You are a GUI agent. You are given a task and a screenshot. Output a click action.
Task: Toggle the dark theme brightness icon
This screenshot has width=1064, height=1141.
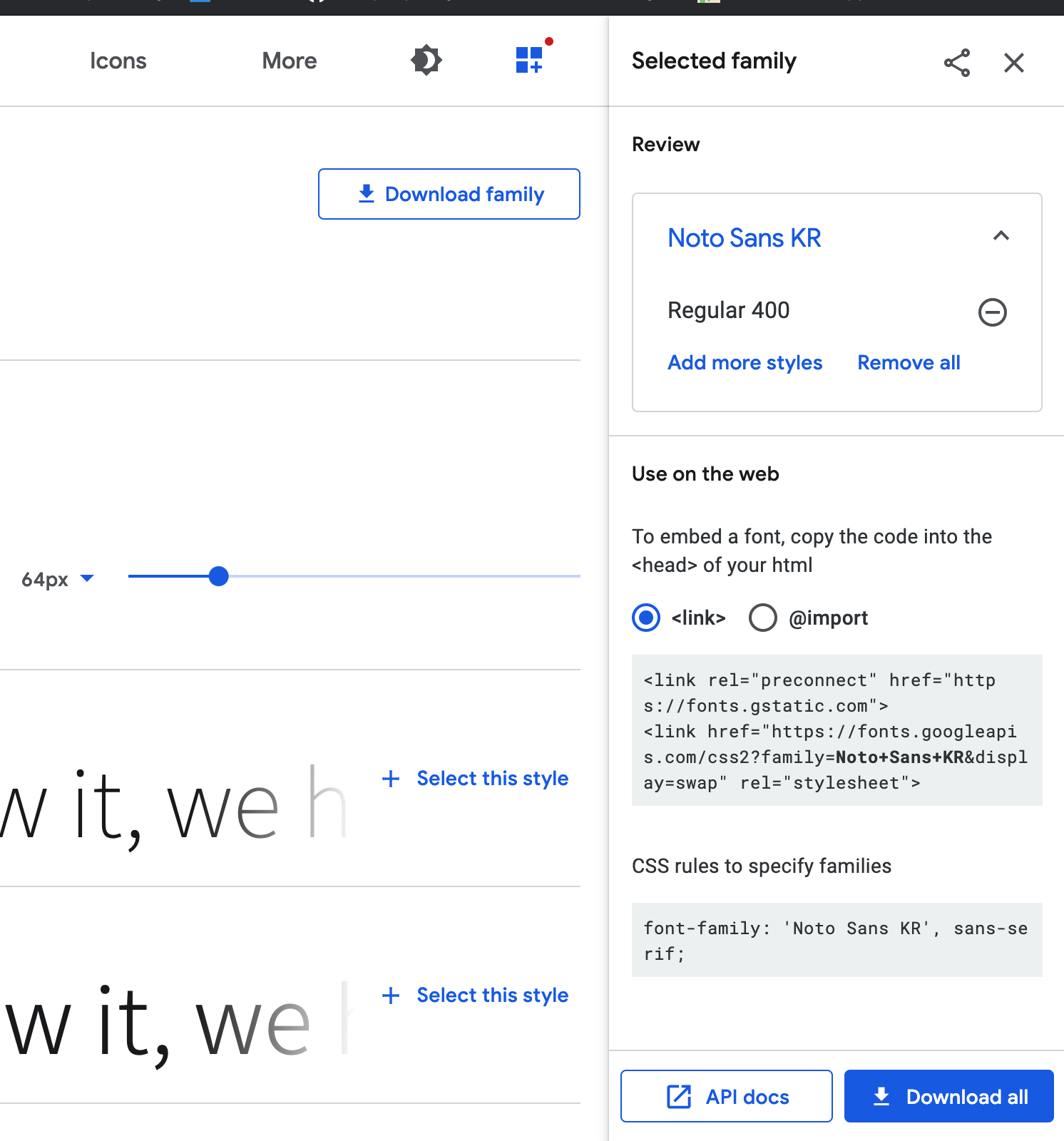[x=426, y=61]
